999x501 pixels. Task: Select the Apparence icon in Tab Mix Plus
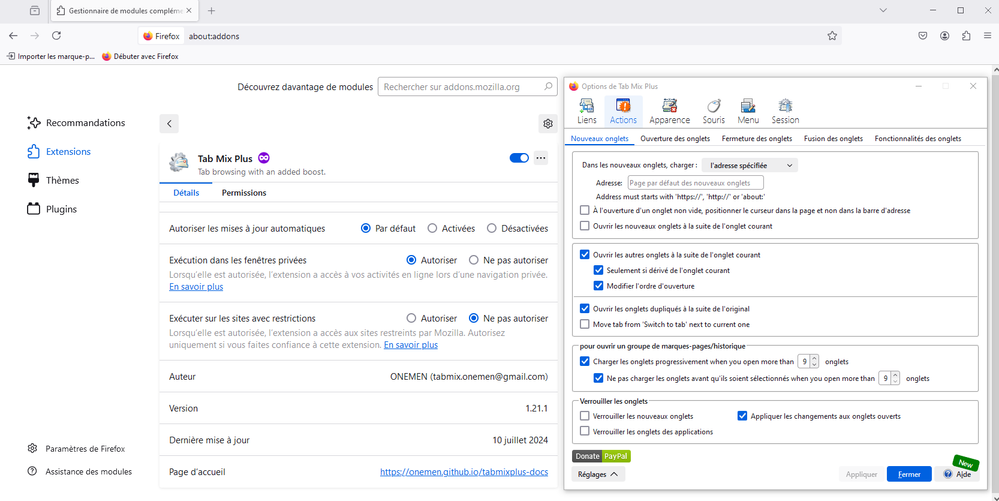click(x=669, y=111)
